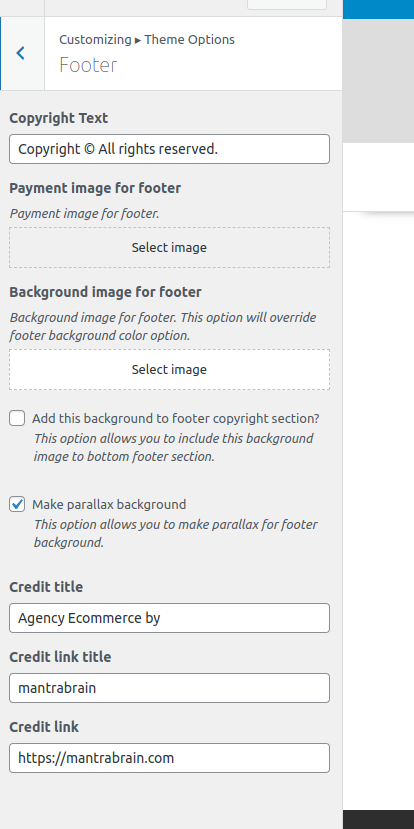
Task: Enable Add this background to footer copyright checkbox
Action: coord(17,419)
